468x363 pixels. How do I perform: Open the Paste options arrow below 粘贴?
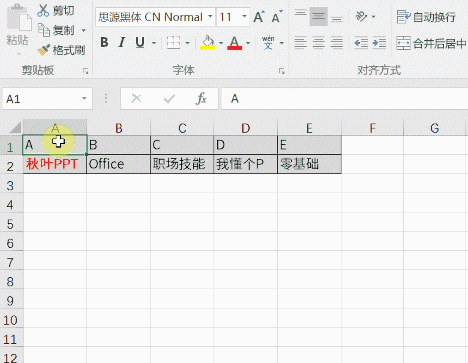(18, 54)
